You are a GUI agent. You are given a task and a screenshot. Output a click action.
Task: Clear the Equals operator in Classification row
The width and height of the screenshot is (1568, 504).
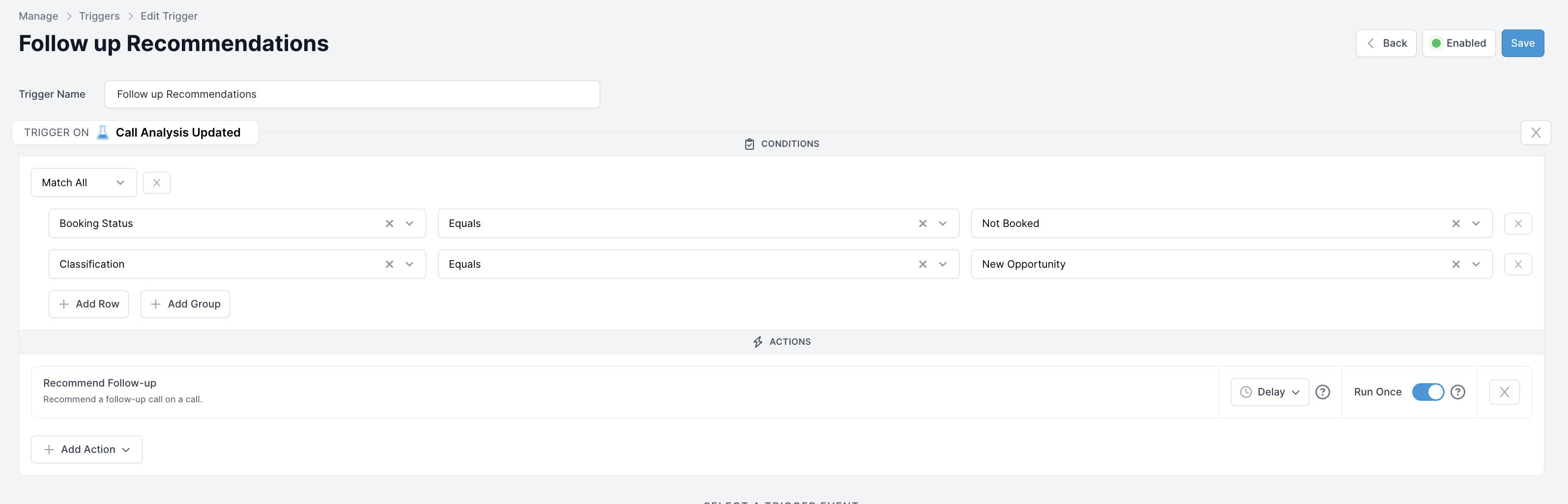[x=923, y=264]
